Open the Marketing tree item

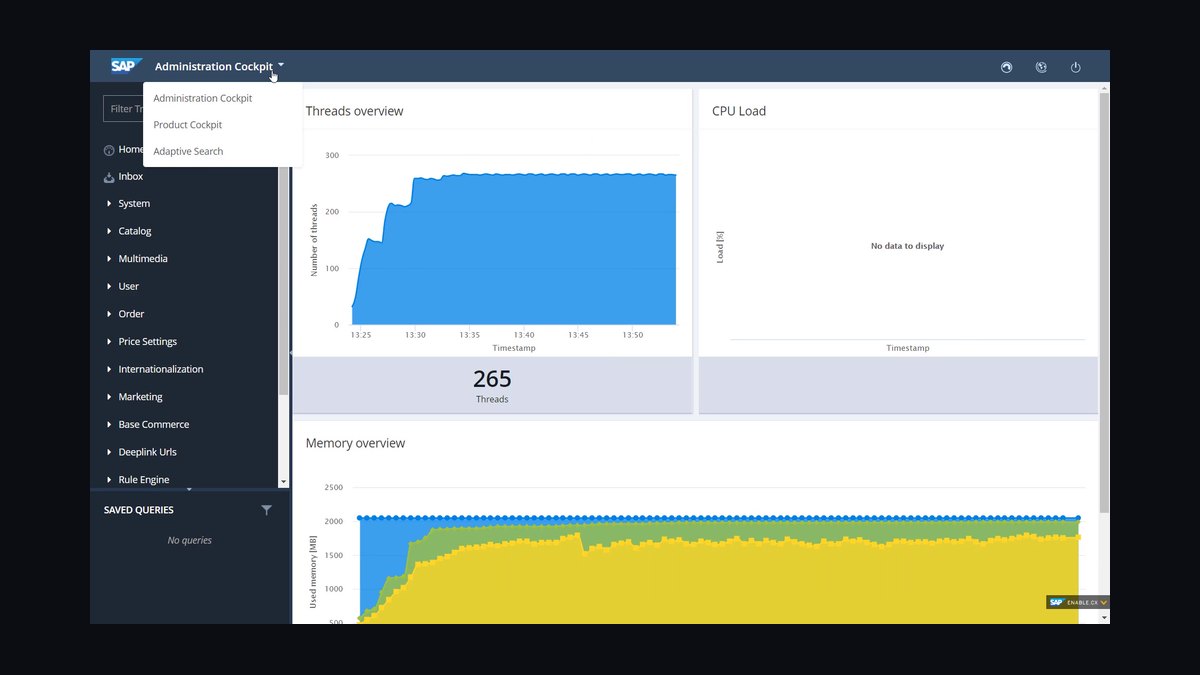tap(140, 397)
